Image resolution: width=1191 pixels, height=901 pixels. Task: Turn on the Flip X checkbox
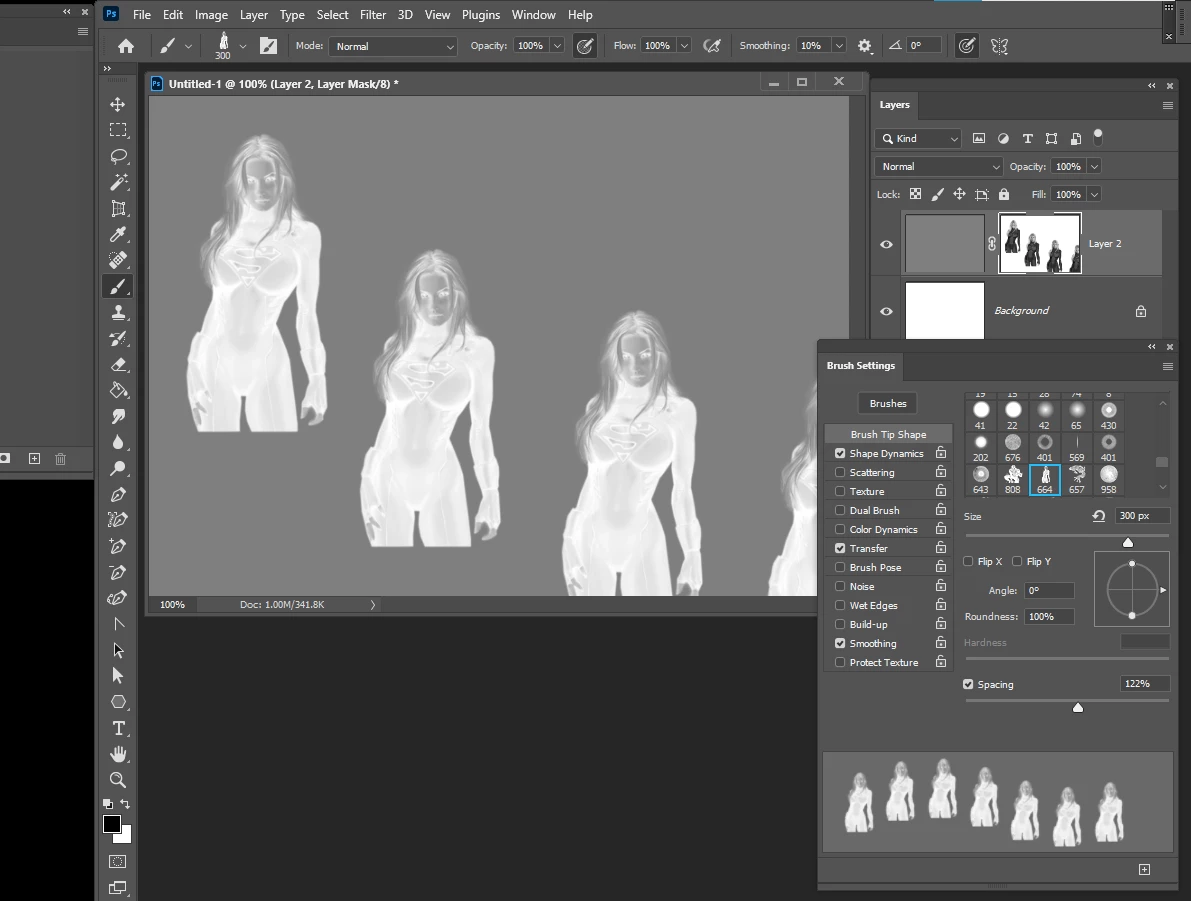click(x=968, y=562)
